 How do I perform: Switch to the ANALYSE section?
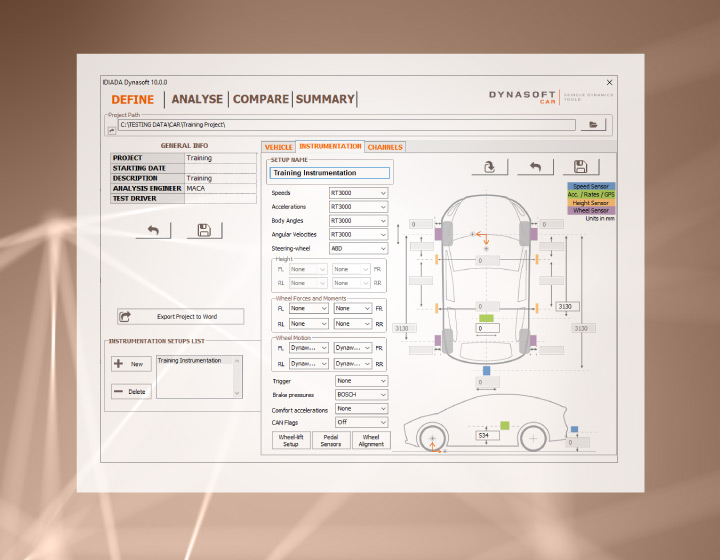pyautogui.click(x=197, y=99)
